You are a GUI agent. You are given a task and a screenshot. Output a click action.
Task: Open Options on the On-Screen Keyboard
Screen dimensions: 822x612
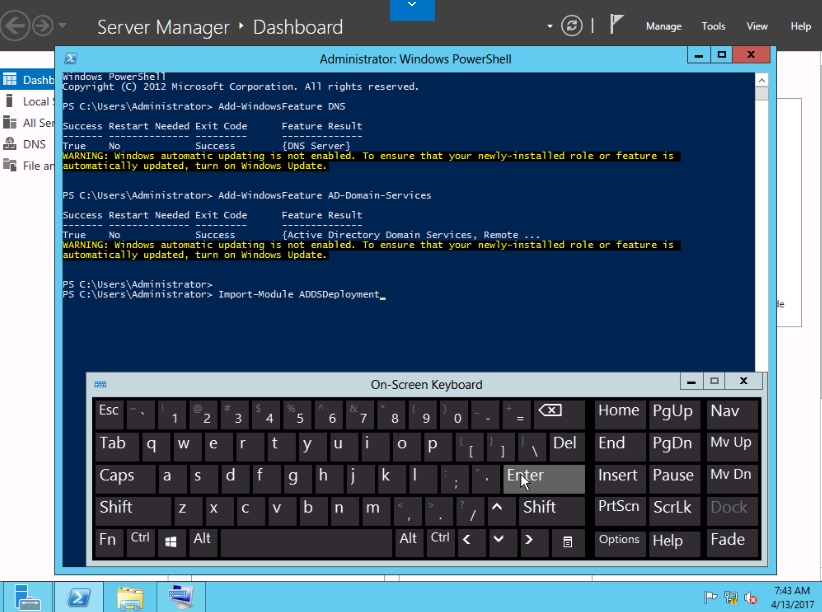point(620,542)
